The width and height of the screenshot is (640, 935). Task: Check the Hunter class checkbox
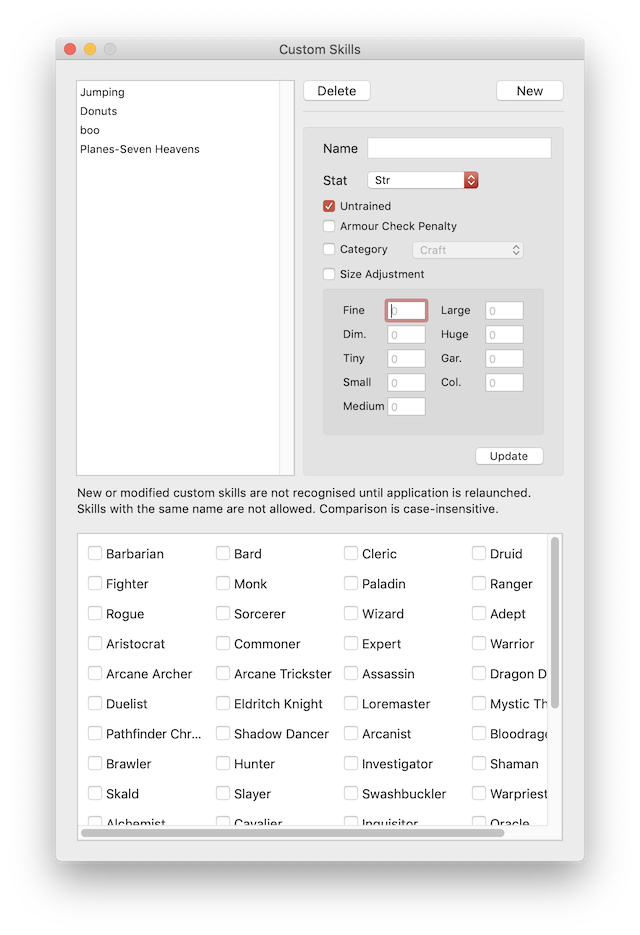(222, 763)
